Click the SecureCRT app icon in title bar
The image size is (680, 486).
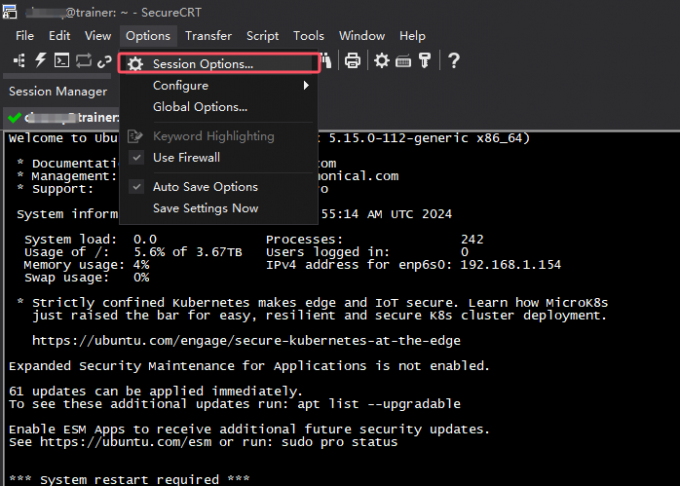pyautogui.click(x=10, y=12)
